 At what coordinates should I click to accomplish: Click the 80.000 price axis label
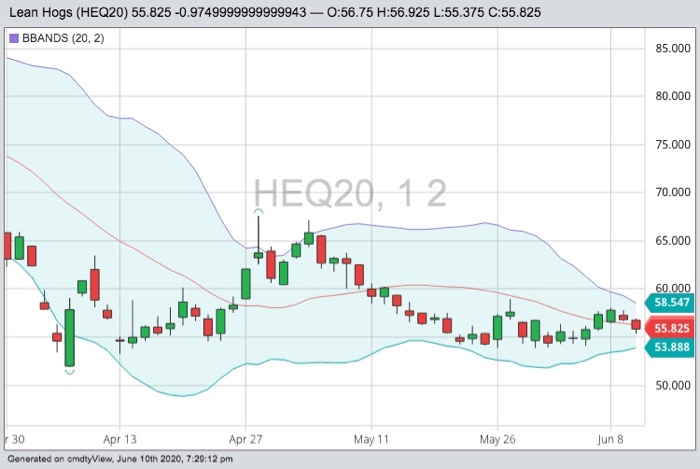[673, 96]
